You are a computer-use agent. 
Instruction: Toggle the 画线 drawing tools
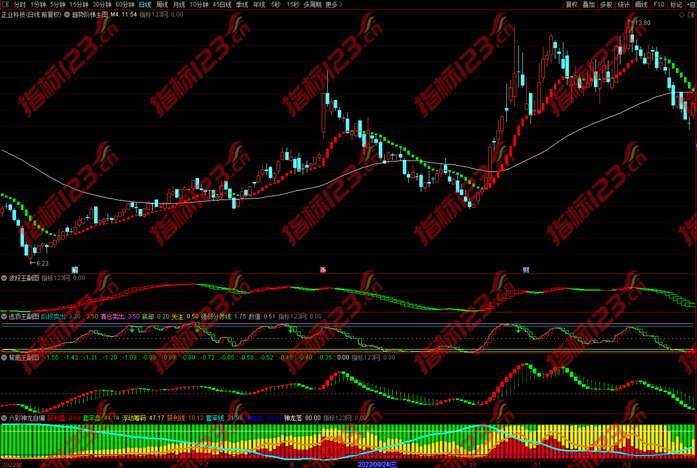pyautogui.click(x=640, y=4)
